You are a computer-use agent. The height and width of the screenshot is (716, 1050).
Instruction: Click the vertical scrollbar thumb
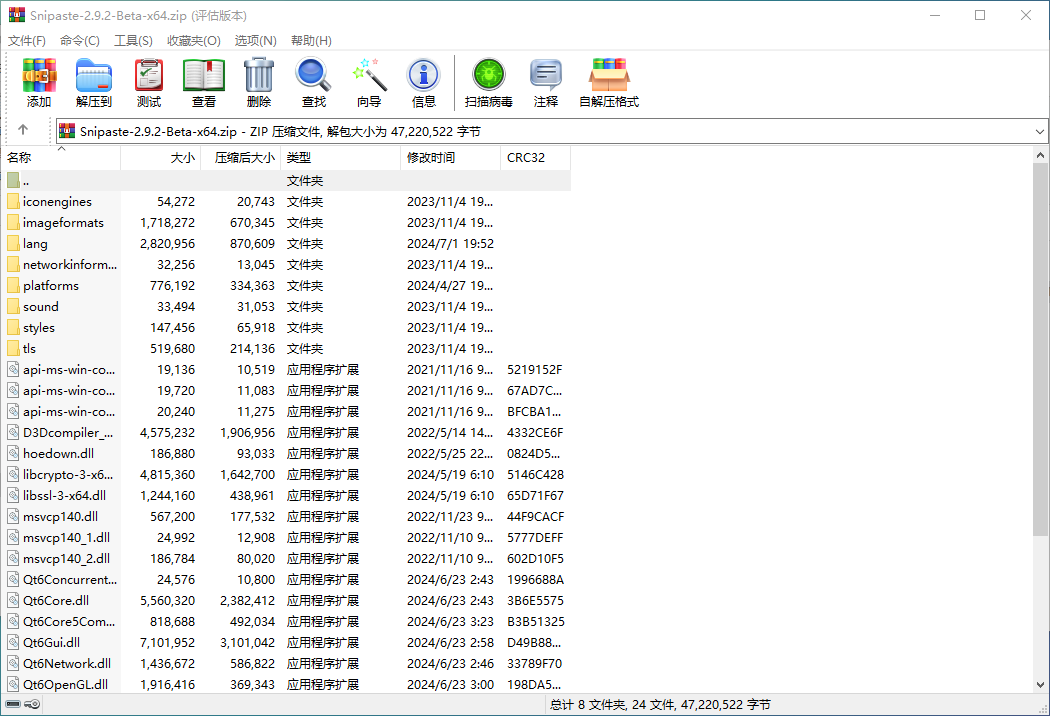[x=1040, y=350]
